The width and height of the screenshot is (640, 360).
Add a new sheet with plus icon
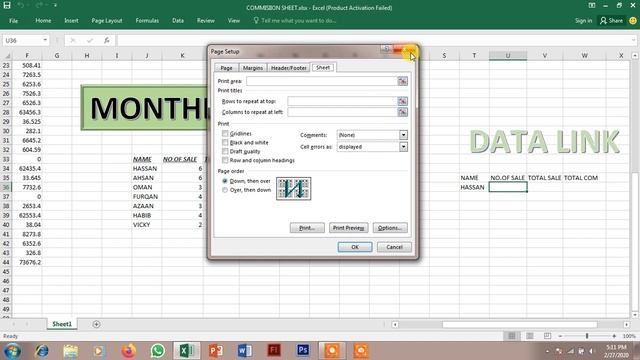click(96, 324)
